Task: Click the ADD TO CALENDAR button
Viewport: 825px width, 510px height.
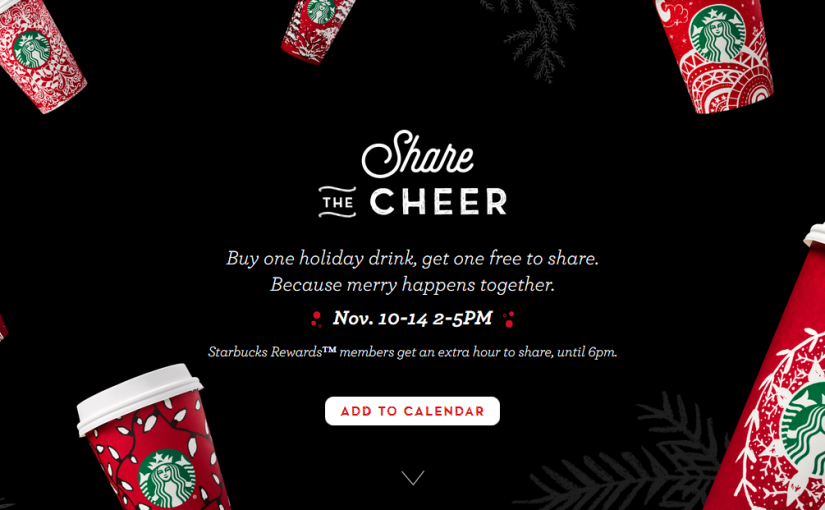Action: click(412, 411)
